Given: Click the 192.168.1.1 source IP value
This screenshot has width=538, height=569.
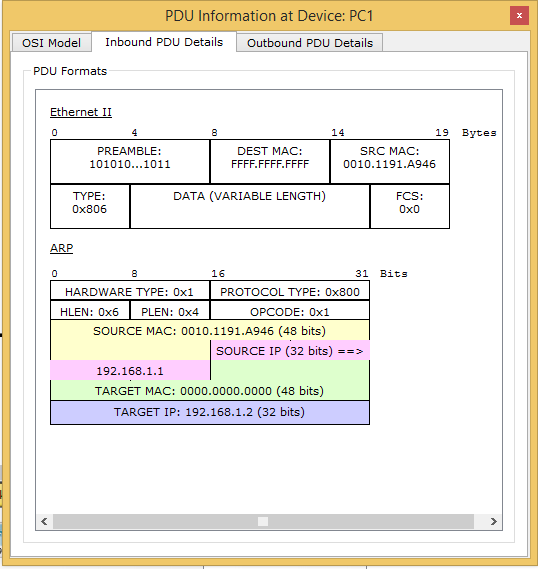Looking at the screenshot, I should 130,371.
